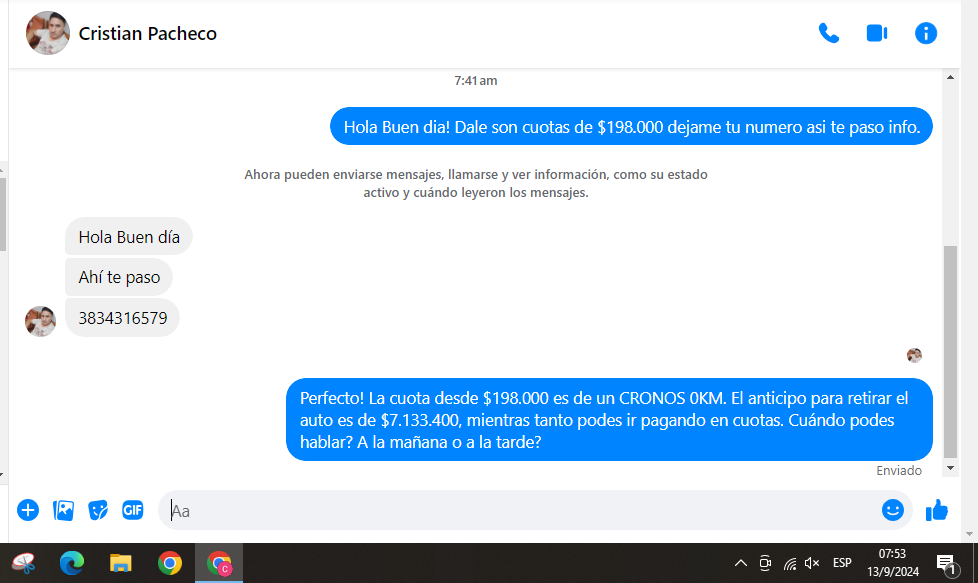Send a thumbs-up like
This screenshot has height=583, width=978.
tap(936, 510)
